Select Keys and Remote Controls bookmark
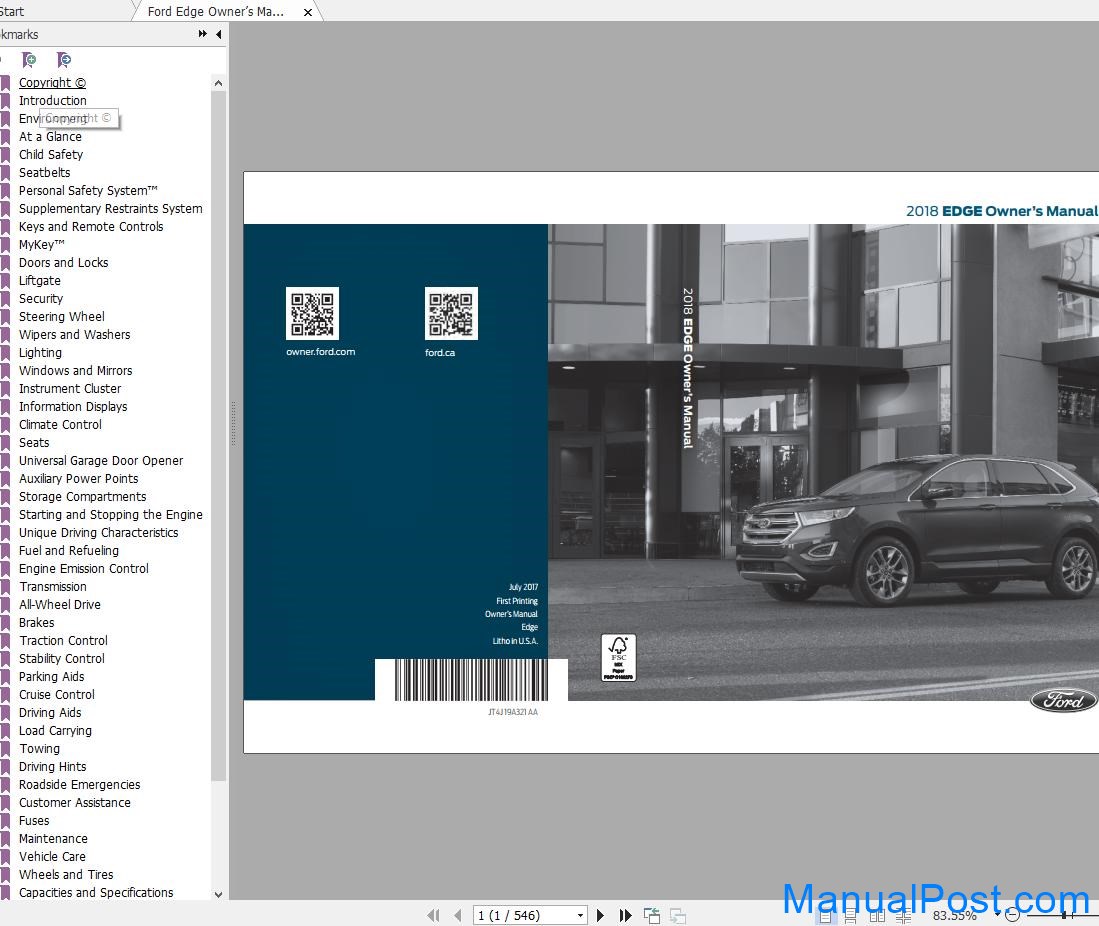 coord(91,226)
